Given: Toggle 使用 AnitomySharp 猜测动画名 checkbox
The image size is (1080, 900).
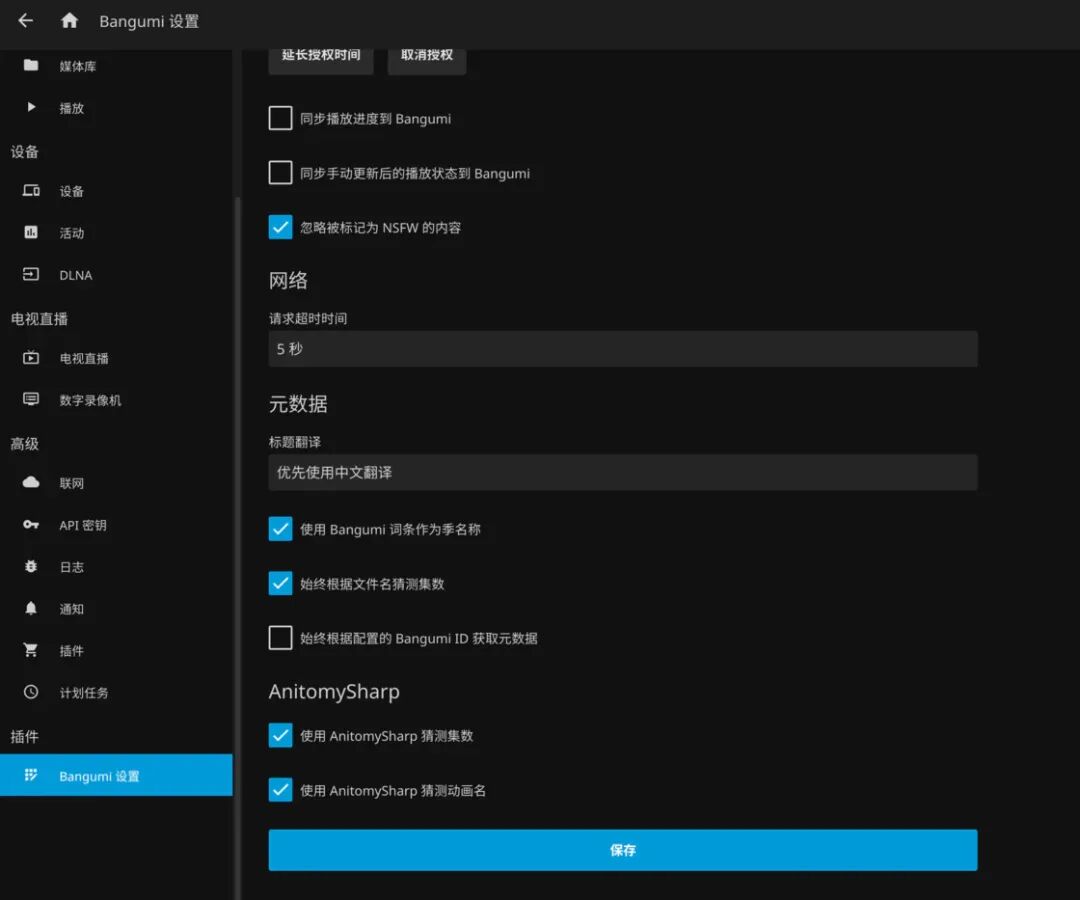Looking at the screenshot, I should coord(280,790).
